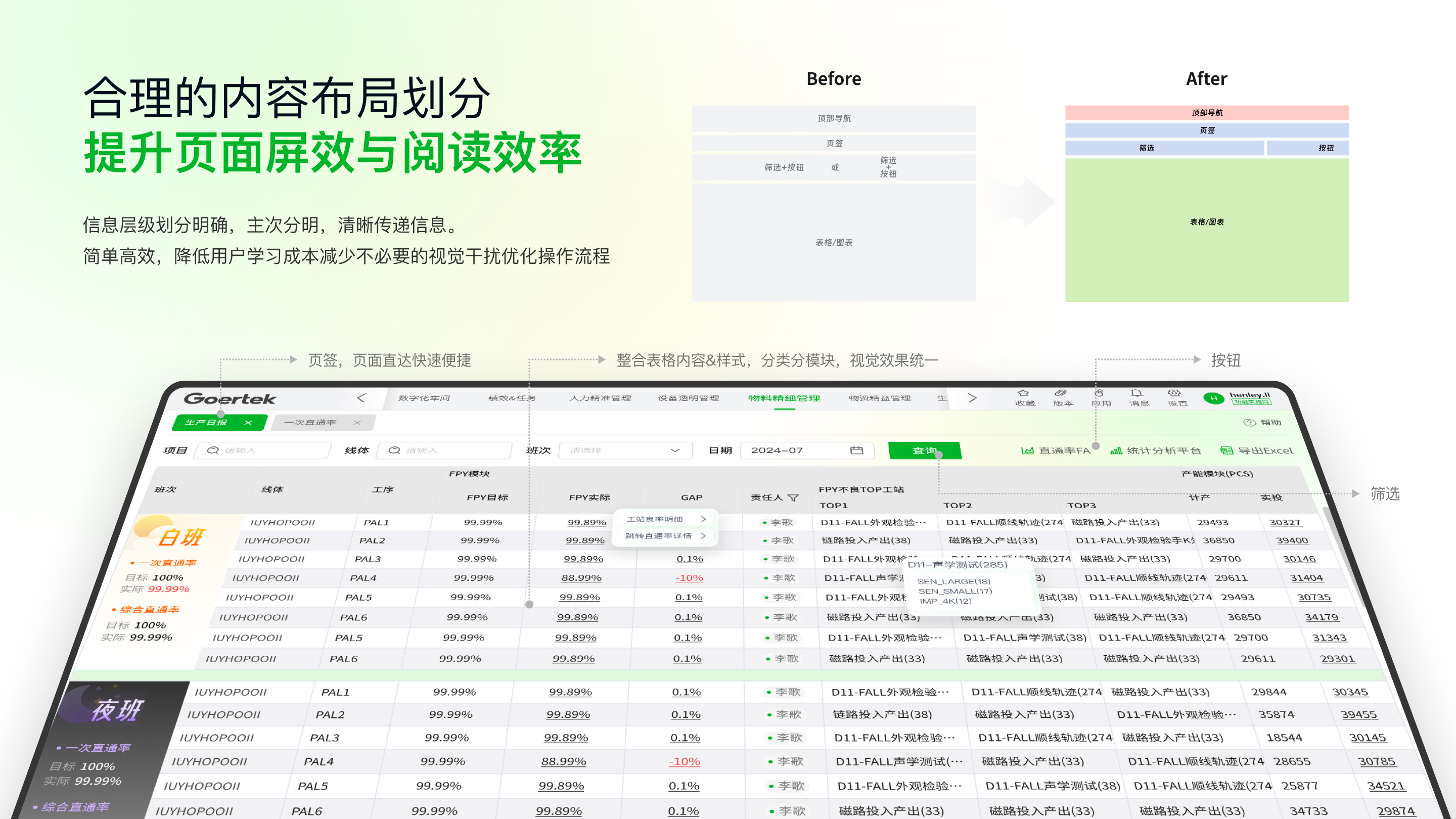Image resolution: width=1456 pixels, height=819 pixels.
Task: Open 直通率FA chart button
Action: click(x=1055, y=450)
